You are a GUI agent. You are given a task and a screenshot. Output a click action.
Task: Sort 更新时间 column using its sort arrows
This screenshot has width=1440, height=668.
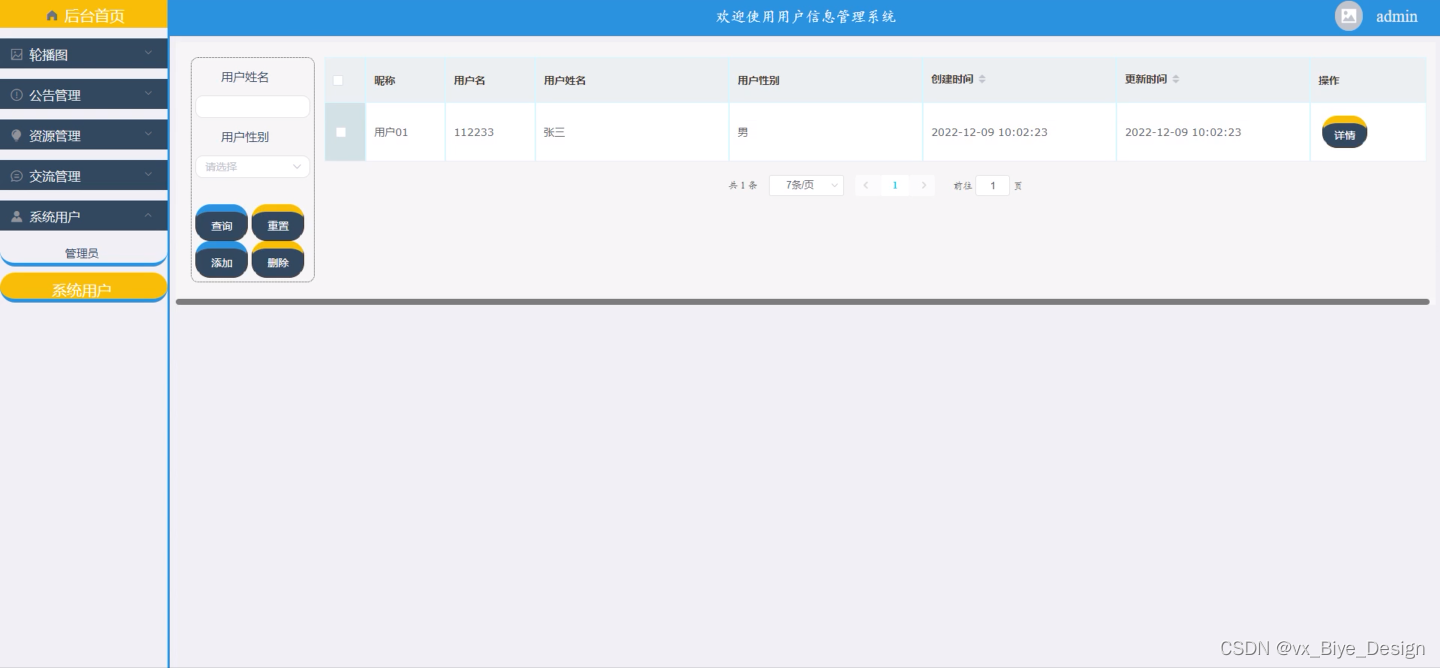pos(1176,79)
